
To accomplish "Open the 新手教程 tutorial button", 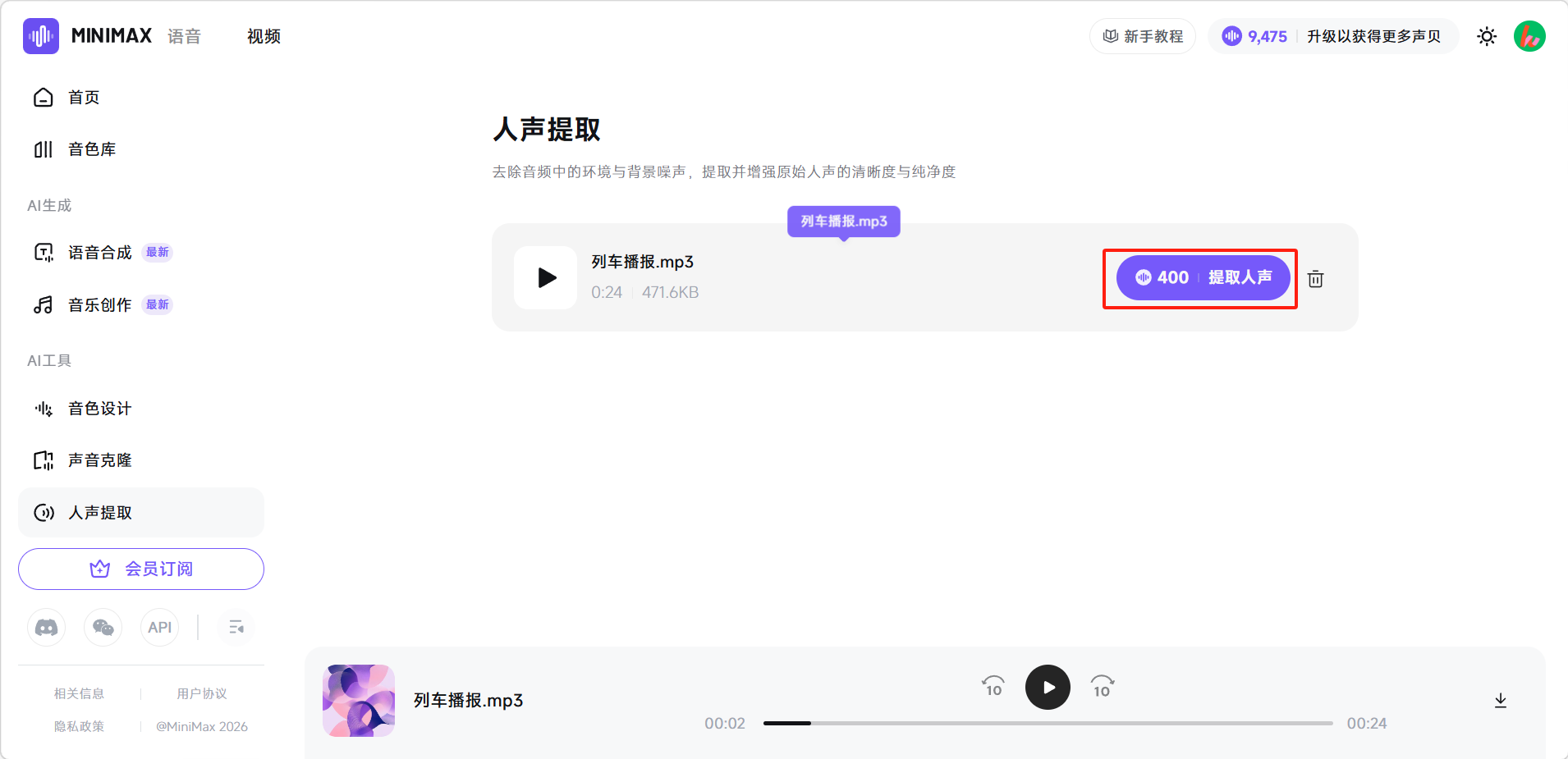I will click(1143, 36).
